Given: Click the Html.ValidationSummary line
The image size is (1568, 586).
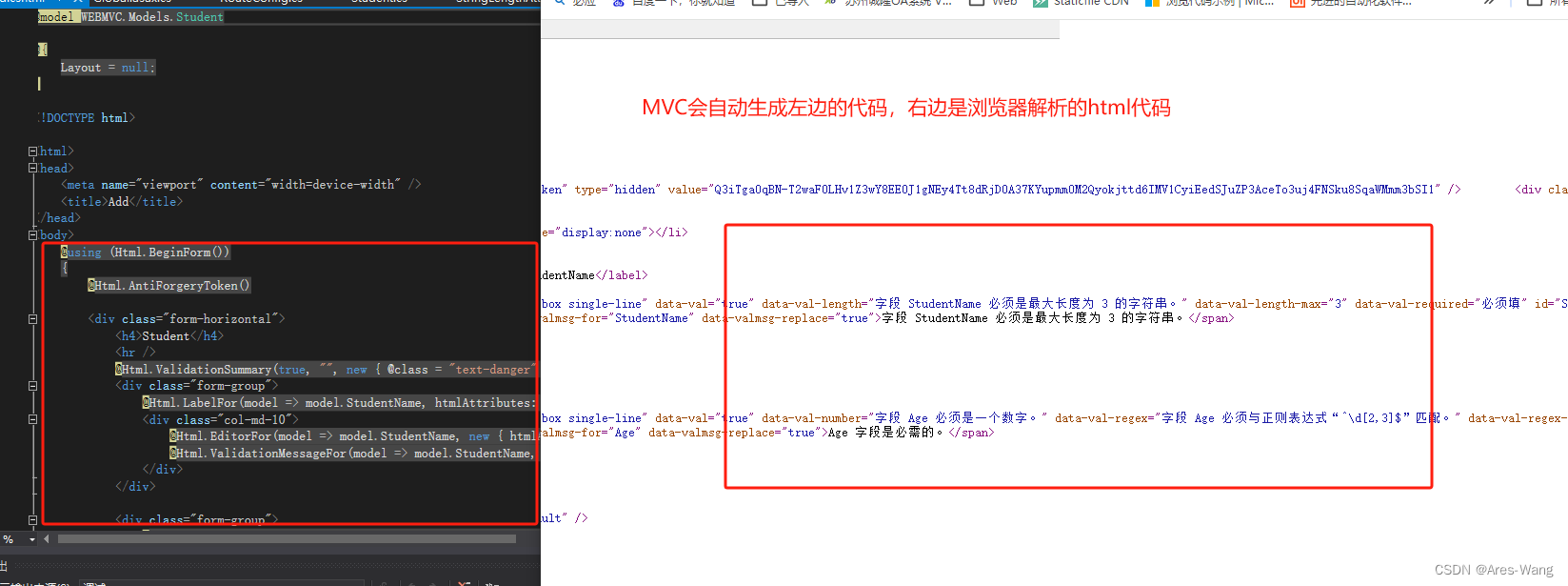Looking at the screenshot, I should (x=326, y=369).
